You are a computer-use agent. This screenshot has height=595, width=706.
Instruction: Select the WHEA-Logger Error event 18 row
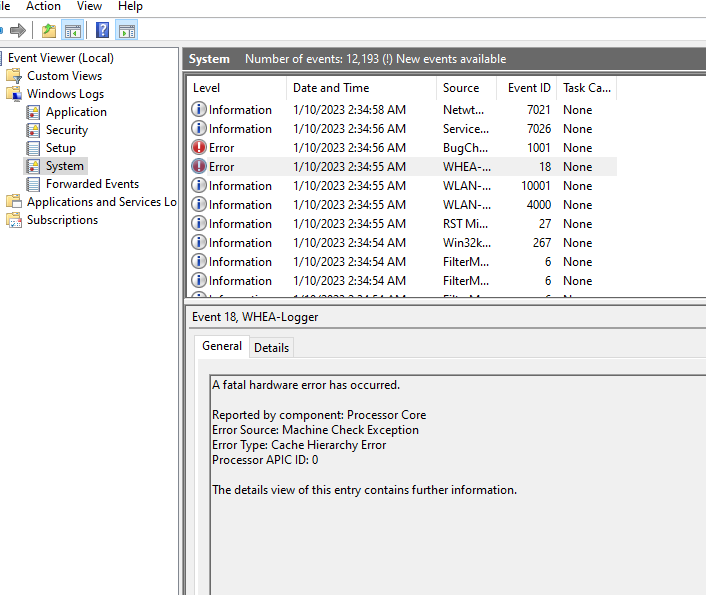(400, 167)
